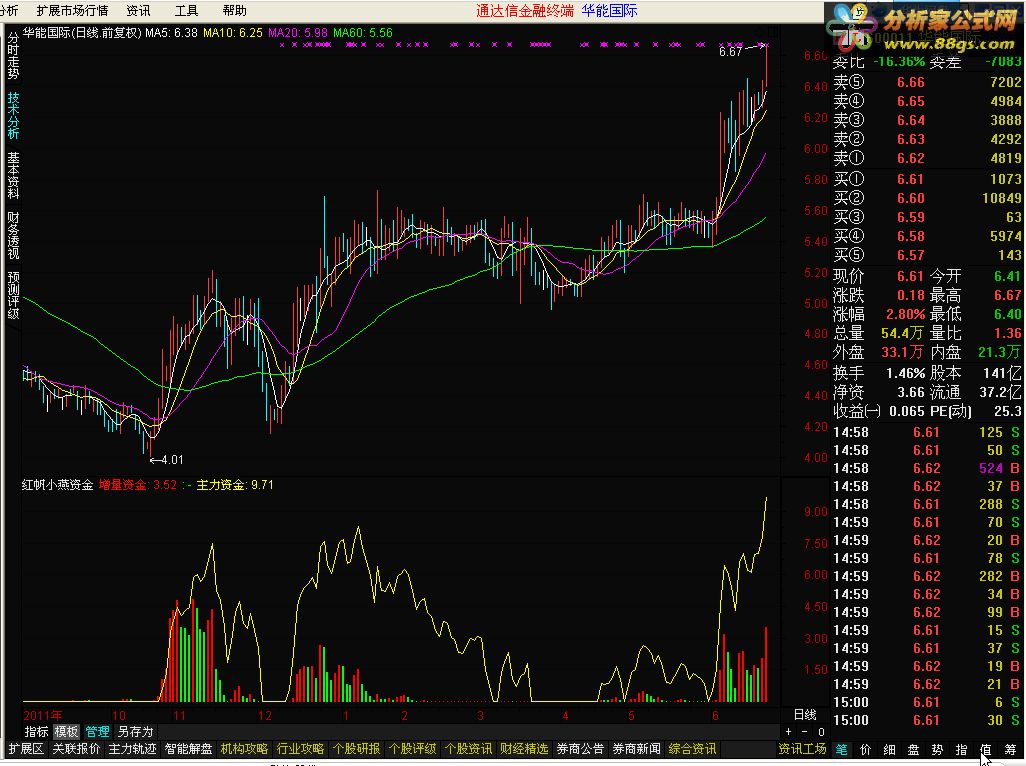The height and width of the screenshot is (766, 1026).
Task: Click the MA5: 6.38 legend
Action: [171, 33]
